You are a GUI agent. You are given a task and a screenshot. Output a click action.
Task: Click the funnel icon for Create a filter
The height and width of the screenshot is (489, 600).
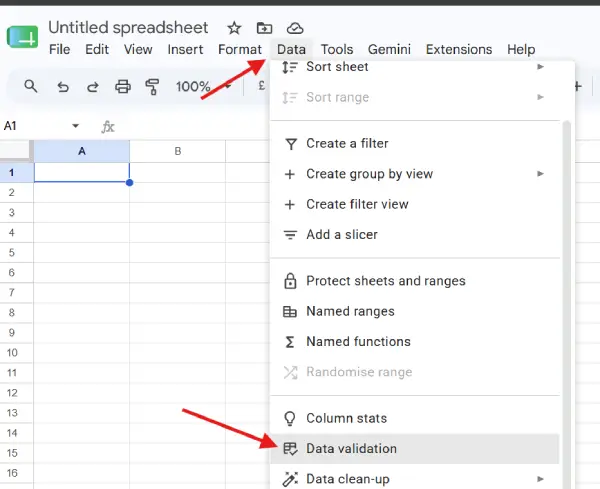[x=291, y=144]
